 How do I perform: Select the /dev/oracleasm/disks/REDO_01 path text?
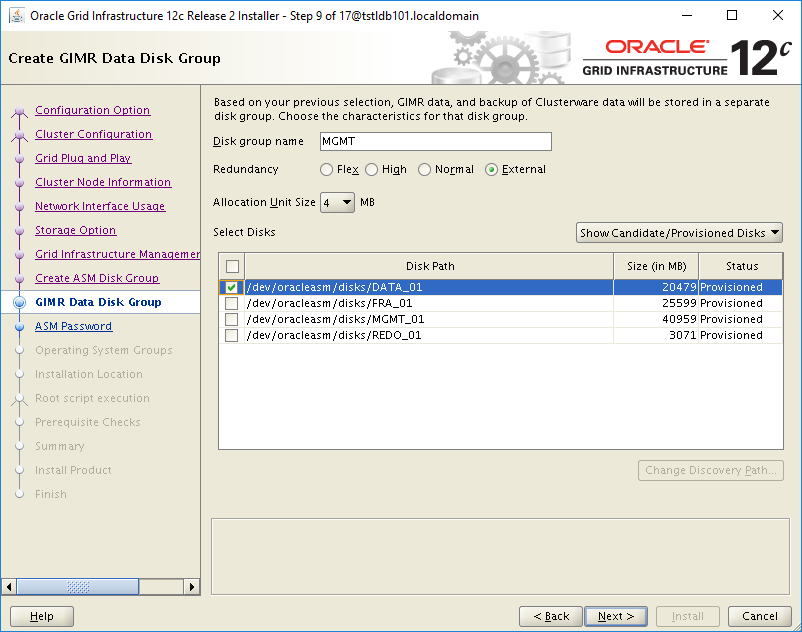[334, 335]
